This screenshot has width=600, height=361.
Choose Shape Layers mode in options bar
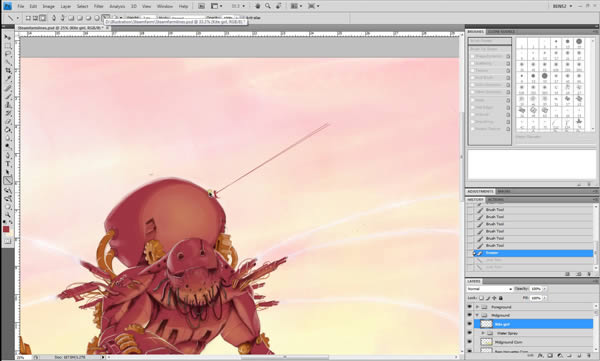pyautogui.click(x=28, y=18)
